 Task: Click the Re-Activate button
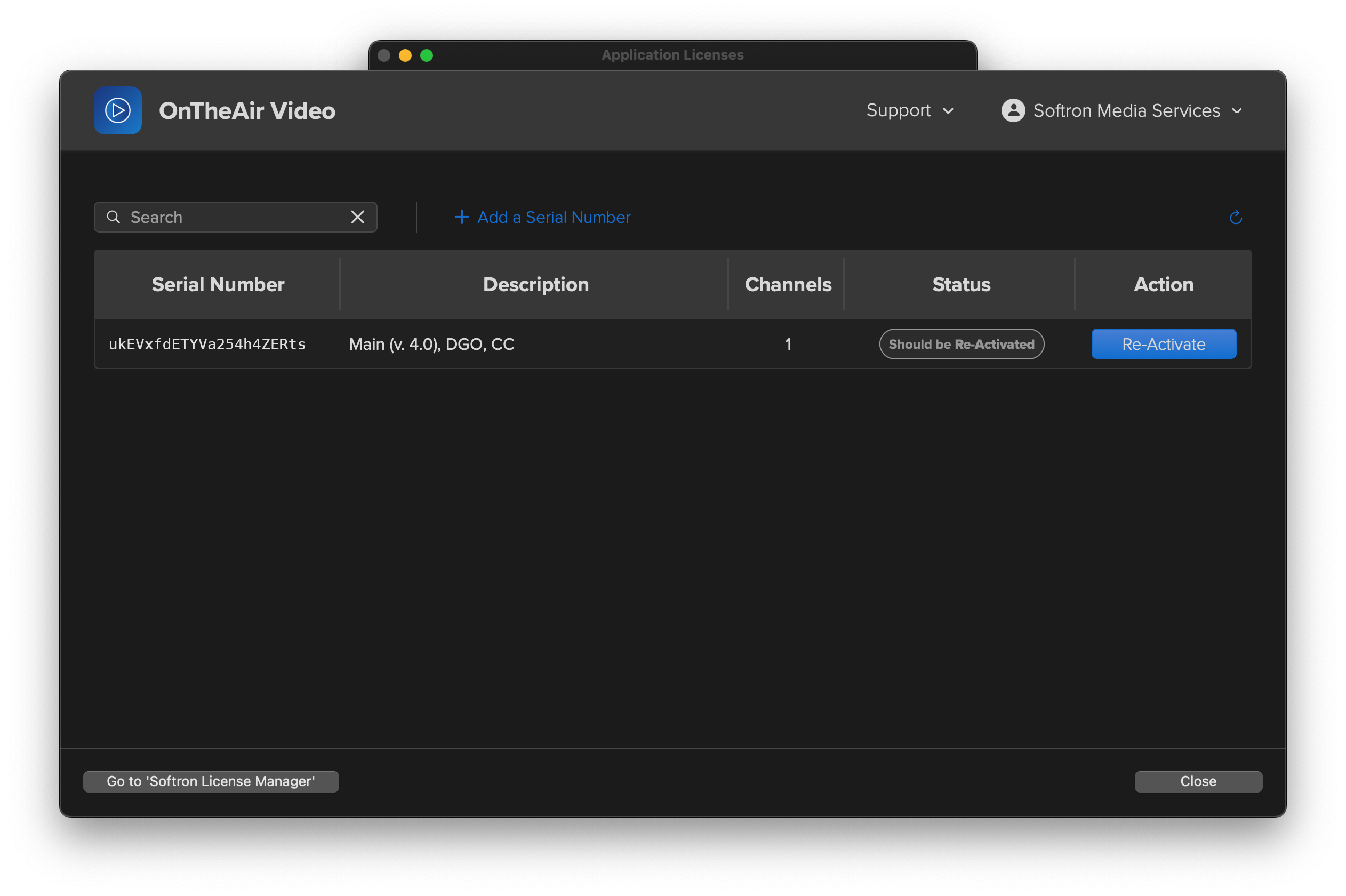point(1163,344)
